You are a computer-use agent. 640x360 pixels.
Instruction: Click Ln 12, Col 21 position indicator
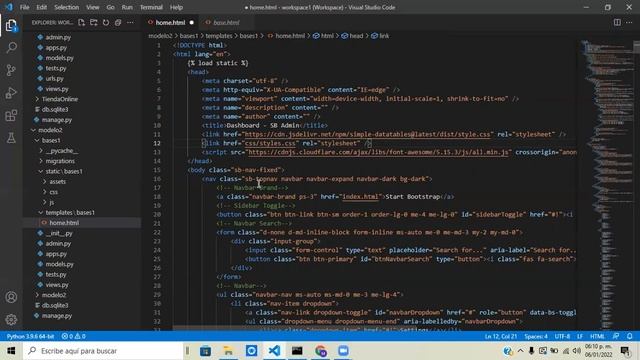coord(501,336)
